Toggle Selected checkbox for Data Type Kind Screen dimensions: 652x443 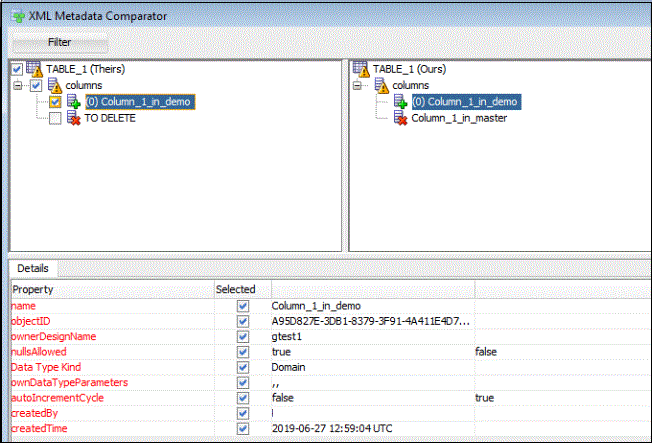[x=243, y=367]
